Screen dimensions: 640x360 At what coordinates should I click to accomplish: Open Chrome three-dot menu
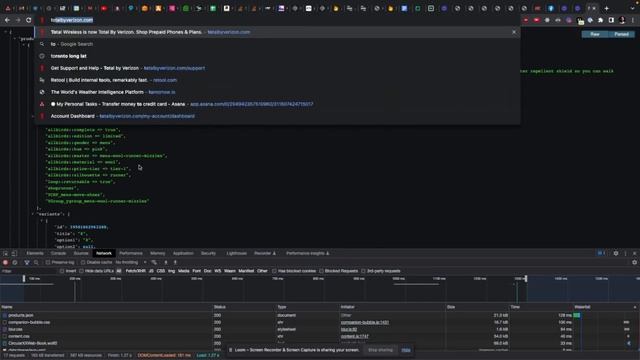point(633,20)
